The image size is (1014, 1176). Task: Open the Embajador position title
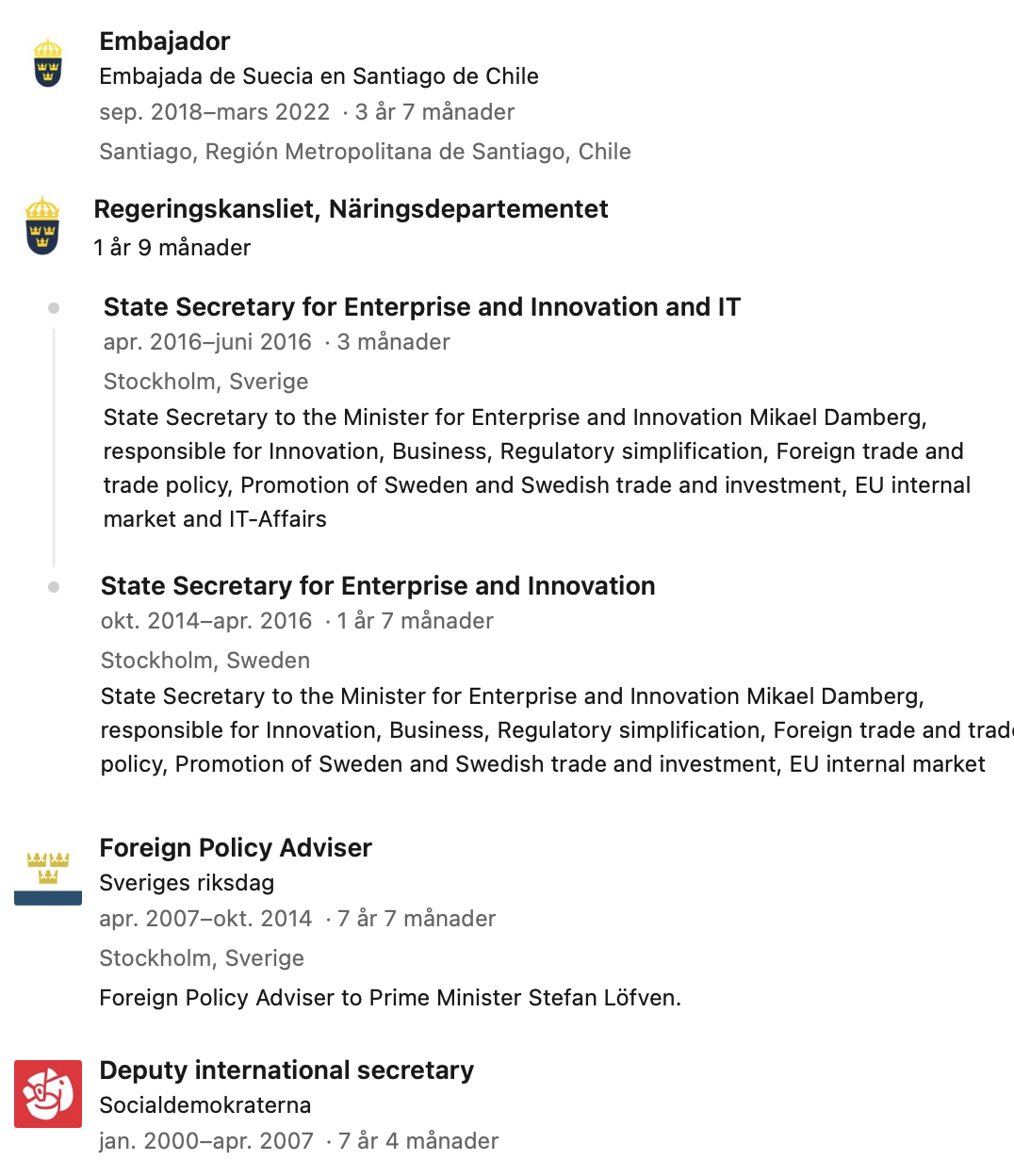pos(165,41)
